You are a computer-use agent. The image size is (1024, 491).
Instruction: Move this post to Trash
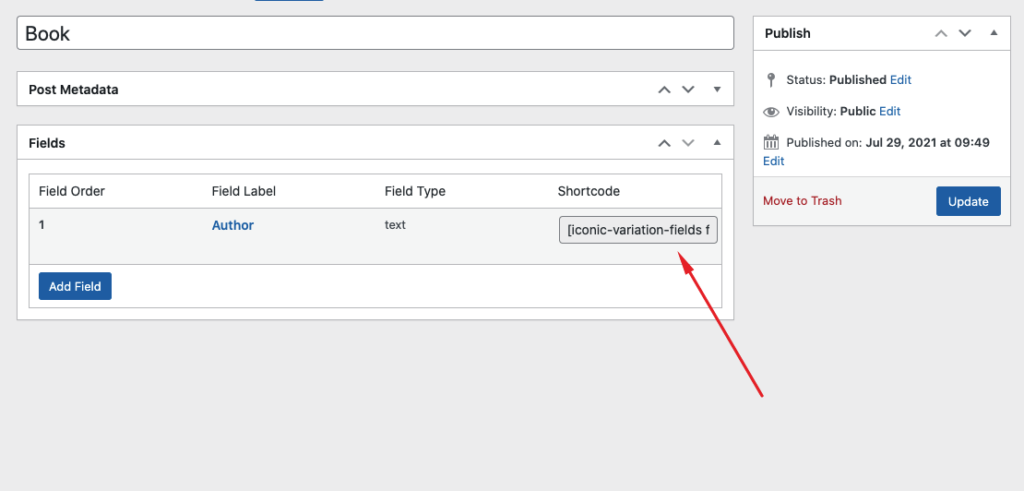pyautogui.click(x=802, y=201)
